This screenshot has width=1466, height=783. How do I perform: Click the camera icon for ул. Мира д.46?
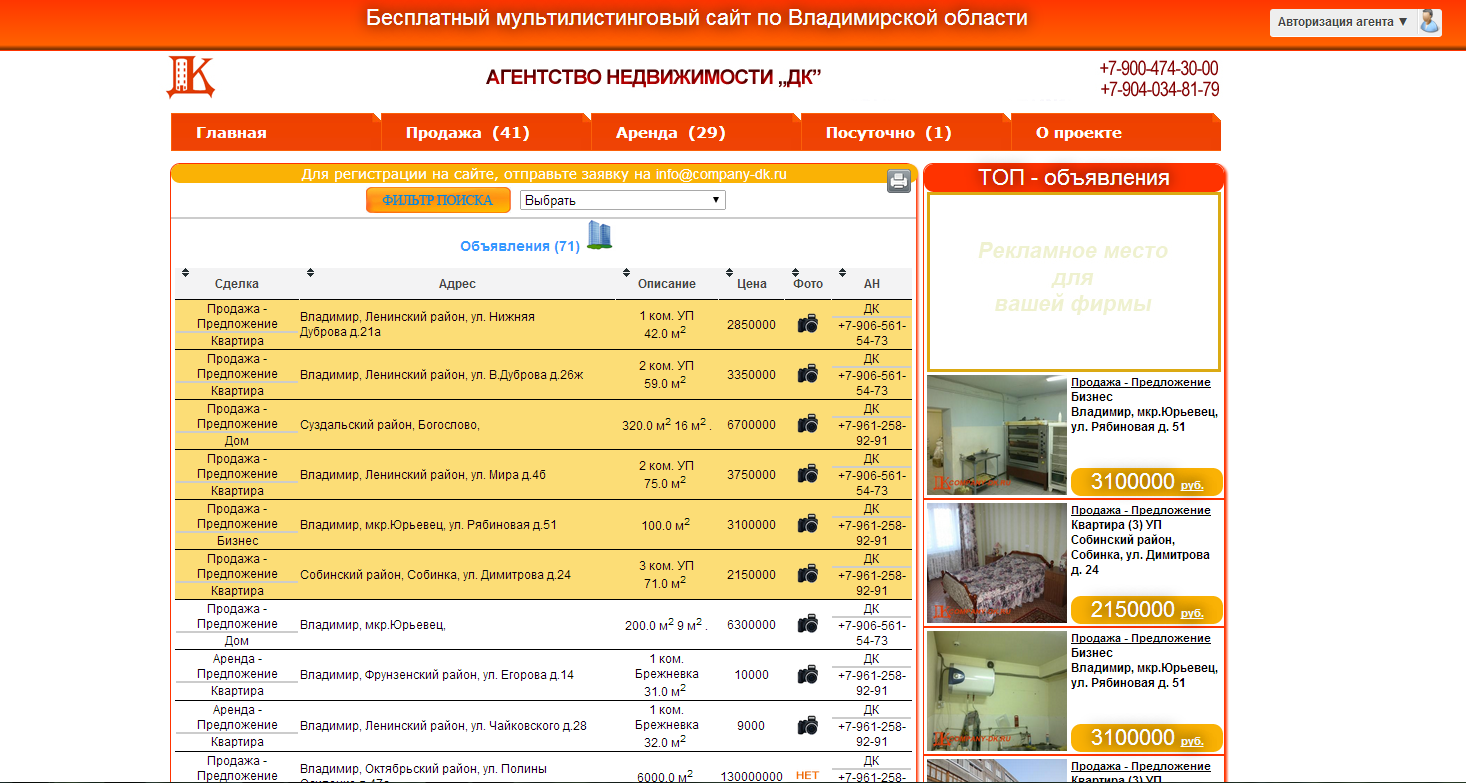(808, 474)
